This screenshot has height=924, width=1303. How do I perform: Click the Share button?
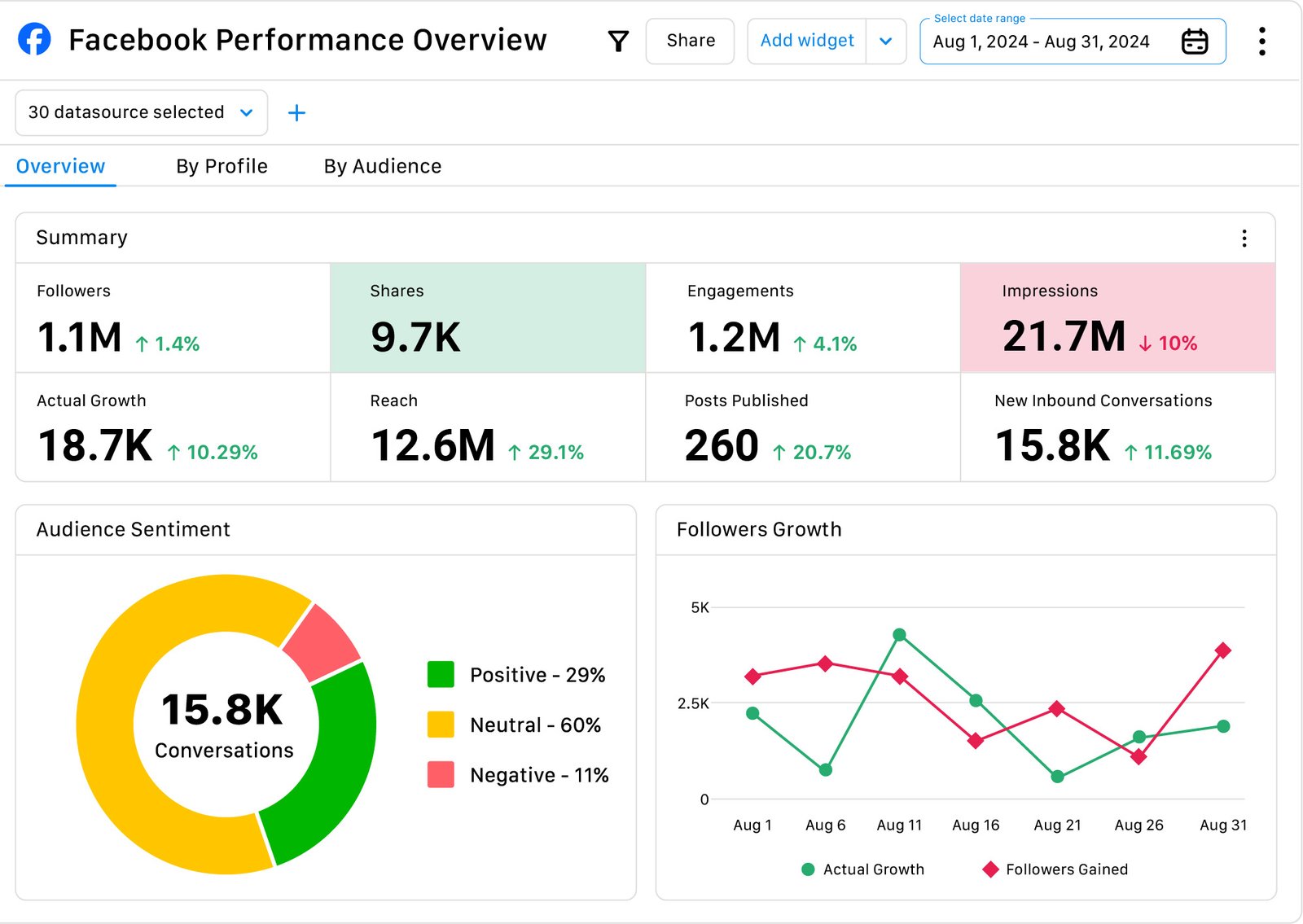(x=690, y=41)
